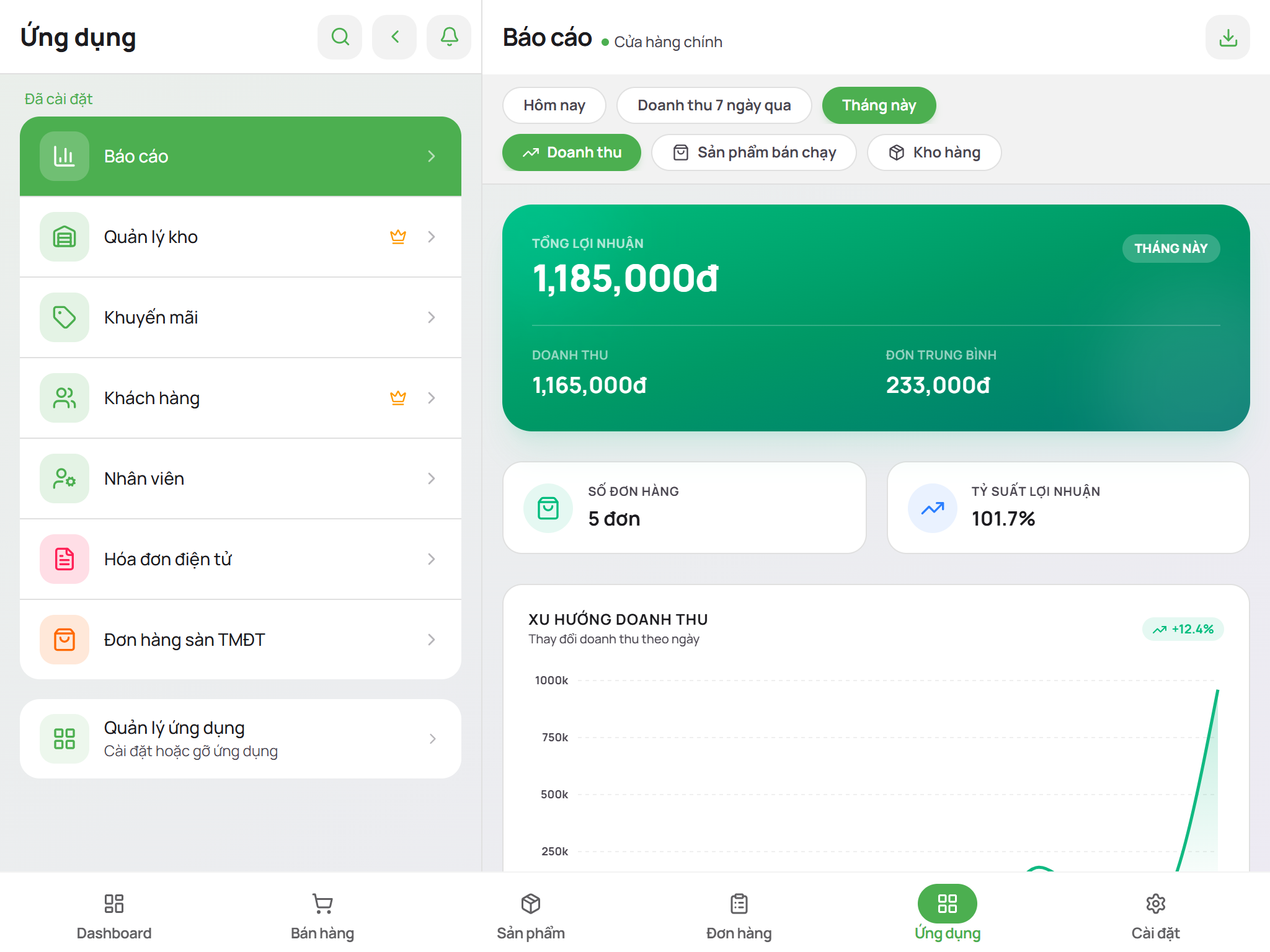The height and width of the screenshot is (952, 1270).
Task: Expand Quản lý kho row chevron
Action: point(432,237)
